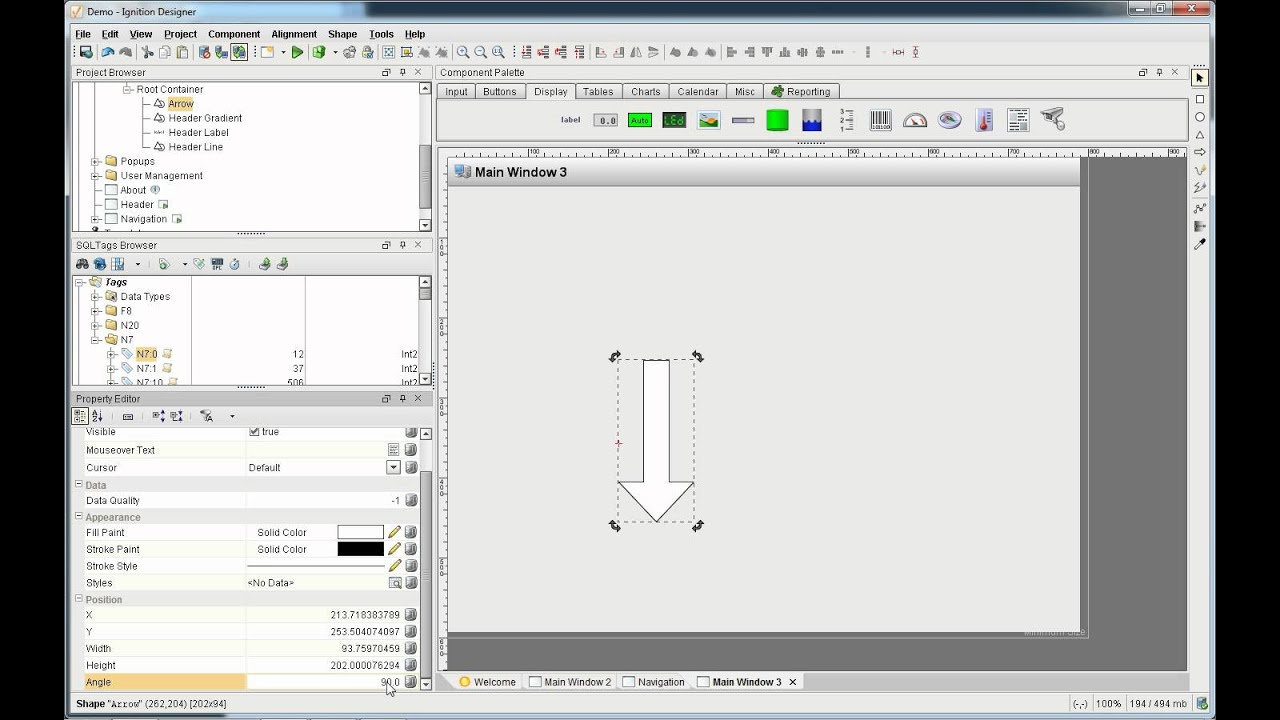The image size is (1280, 720).
Task: Select the image component in palette
Action: tap(709, 120)
